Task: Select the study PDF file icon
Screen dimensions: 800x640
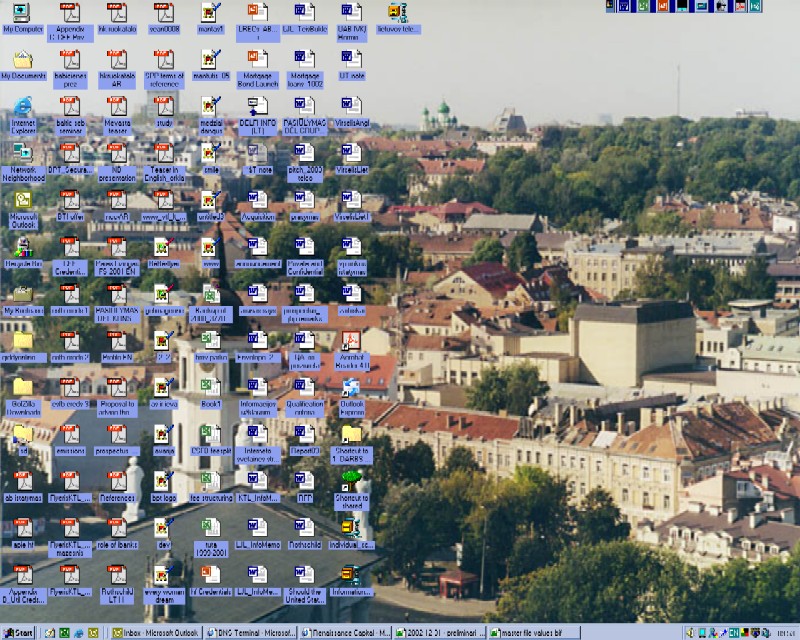Action: [164, 106]
